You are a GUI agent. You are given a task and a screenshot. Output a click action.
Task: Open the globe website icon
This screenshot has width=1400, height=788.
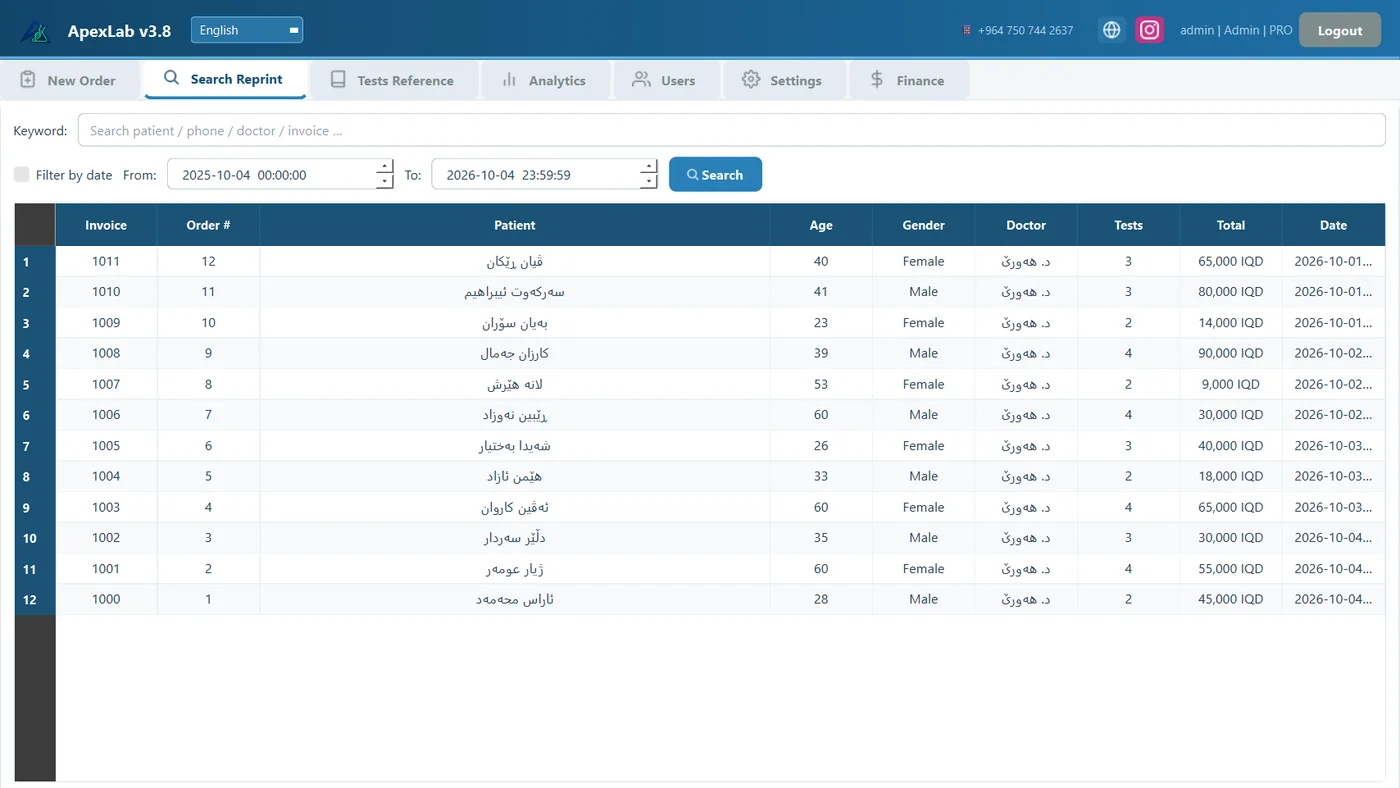(1111, 30)
